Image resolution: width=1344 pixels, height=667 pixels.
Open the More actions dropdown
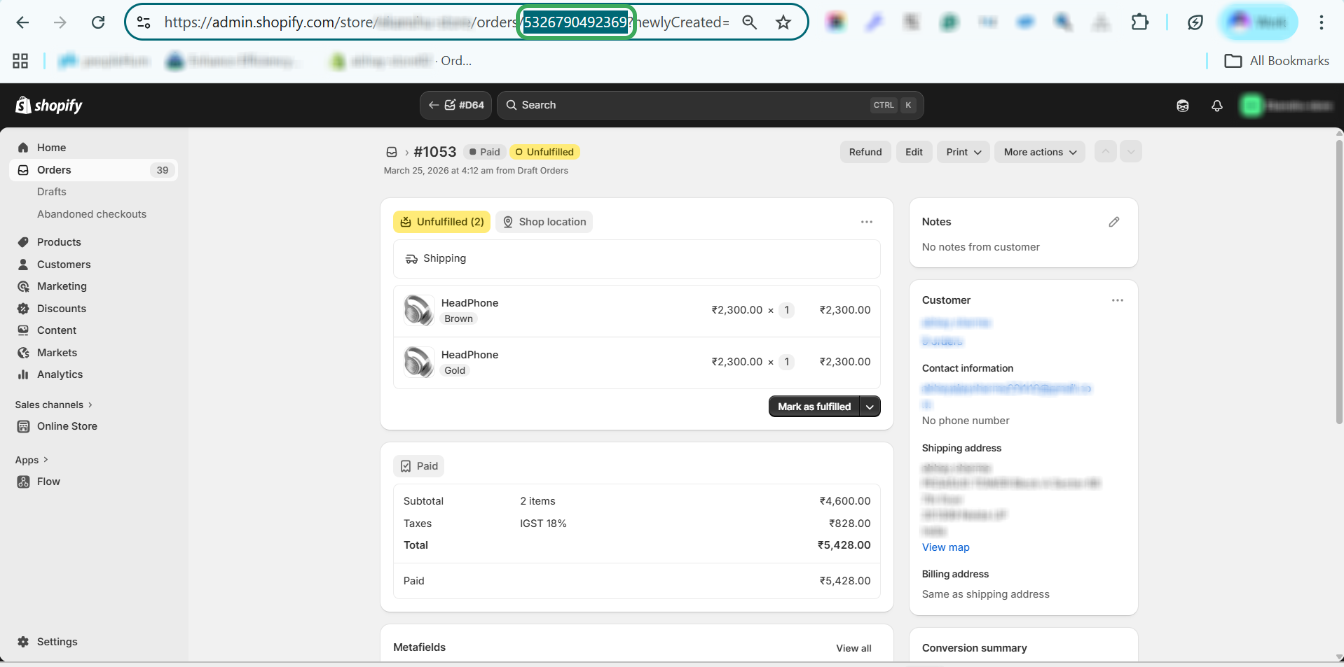coord(1040,152)
